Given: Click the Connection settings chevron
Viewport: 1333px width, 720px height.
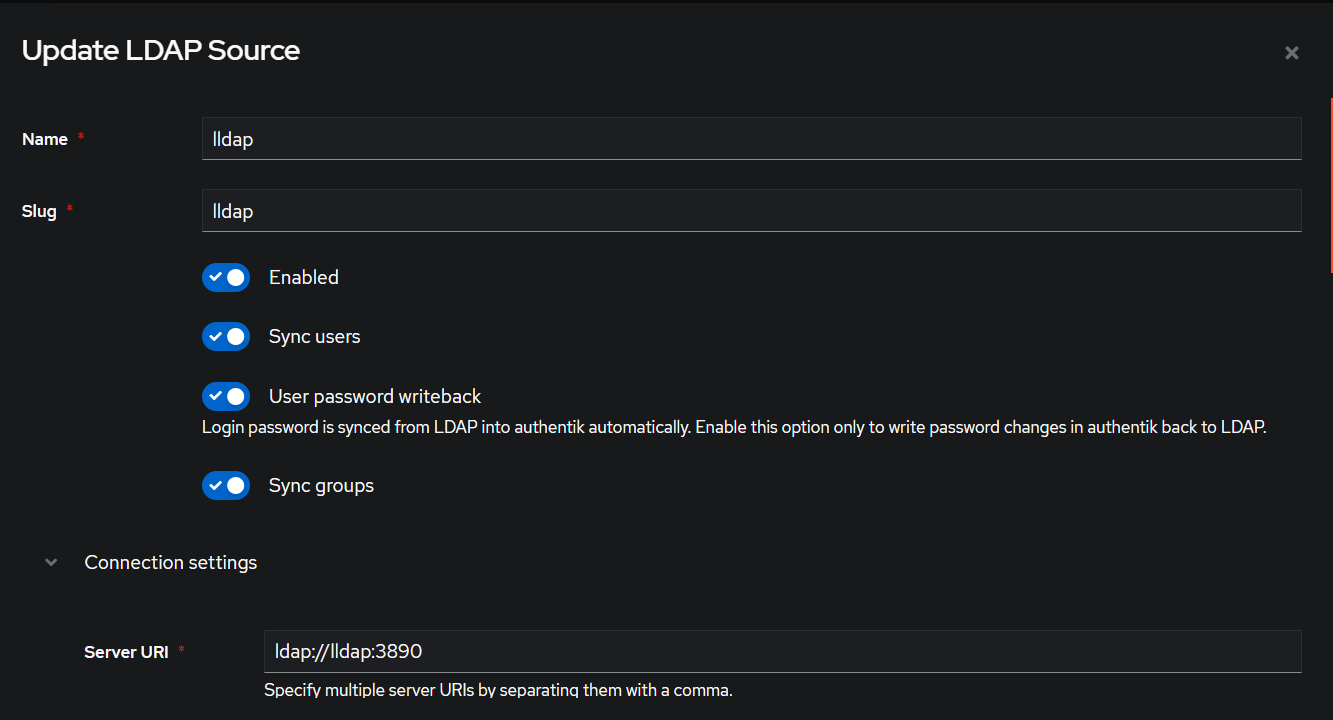Looking at the screenshot, I should [51, 562].
